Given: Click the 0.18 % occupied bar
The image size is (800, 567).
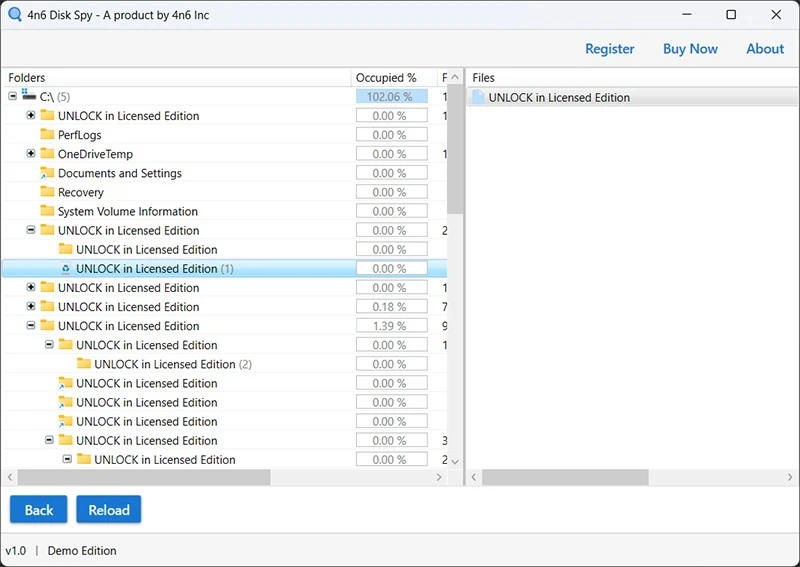Looking at the screenshot, I should click(x=392, y=307).
